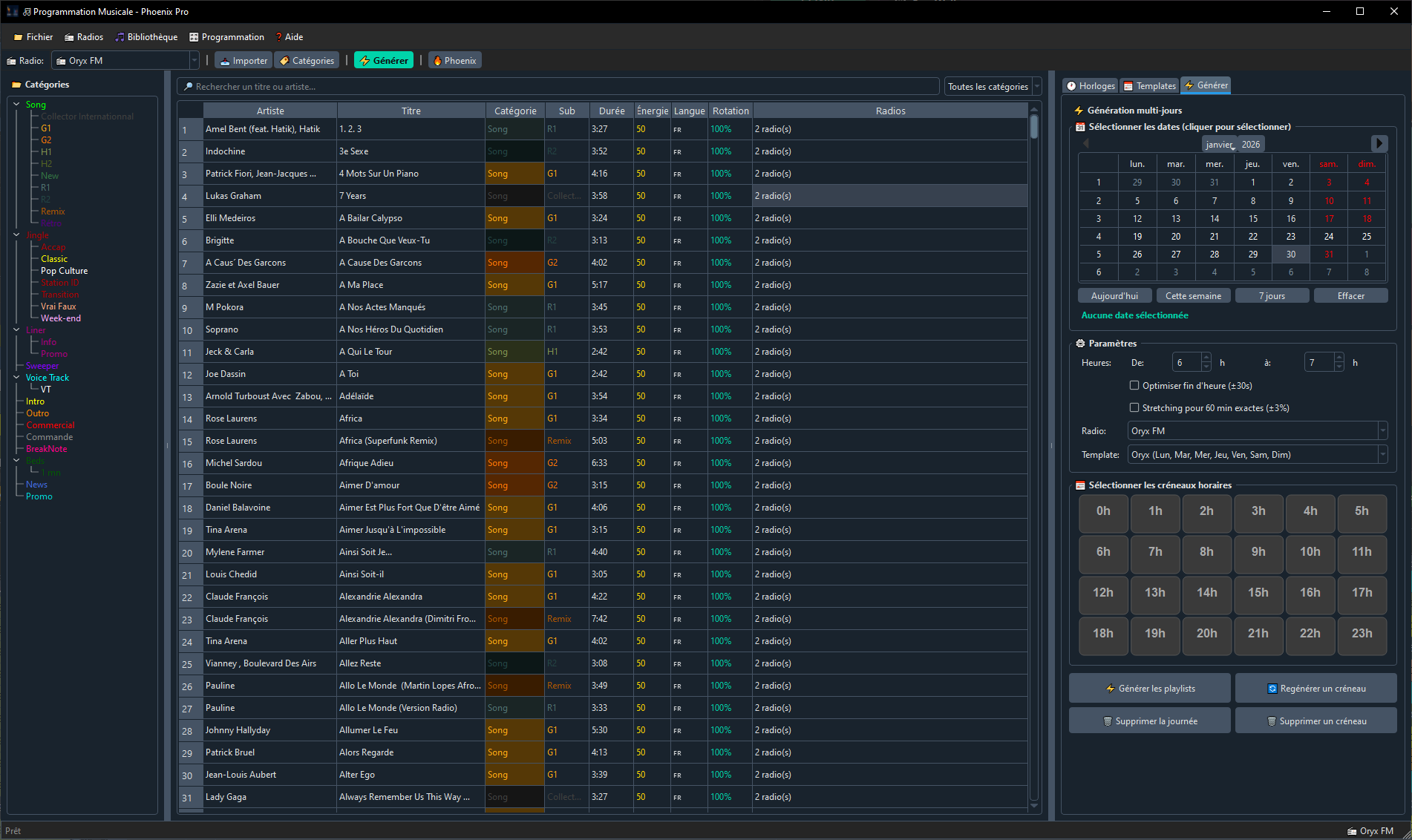The width and height of the screenshot is (1412, 840).
Task: Enable Optimiser fin d'heure checkbox
Action: [x=1134, y=385]
